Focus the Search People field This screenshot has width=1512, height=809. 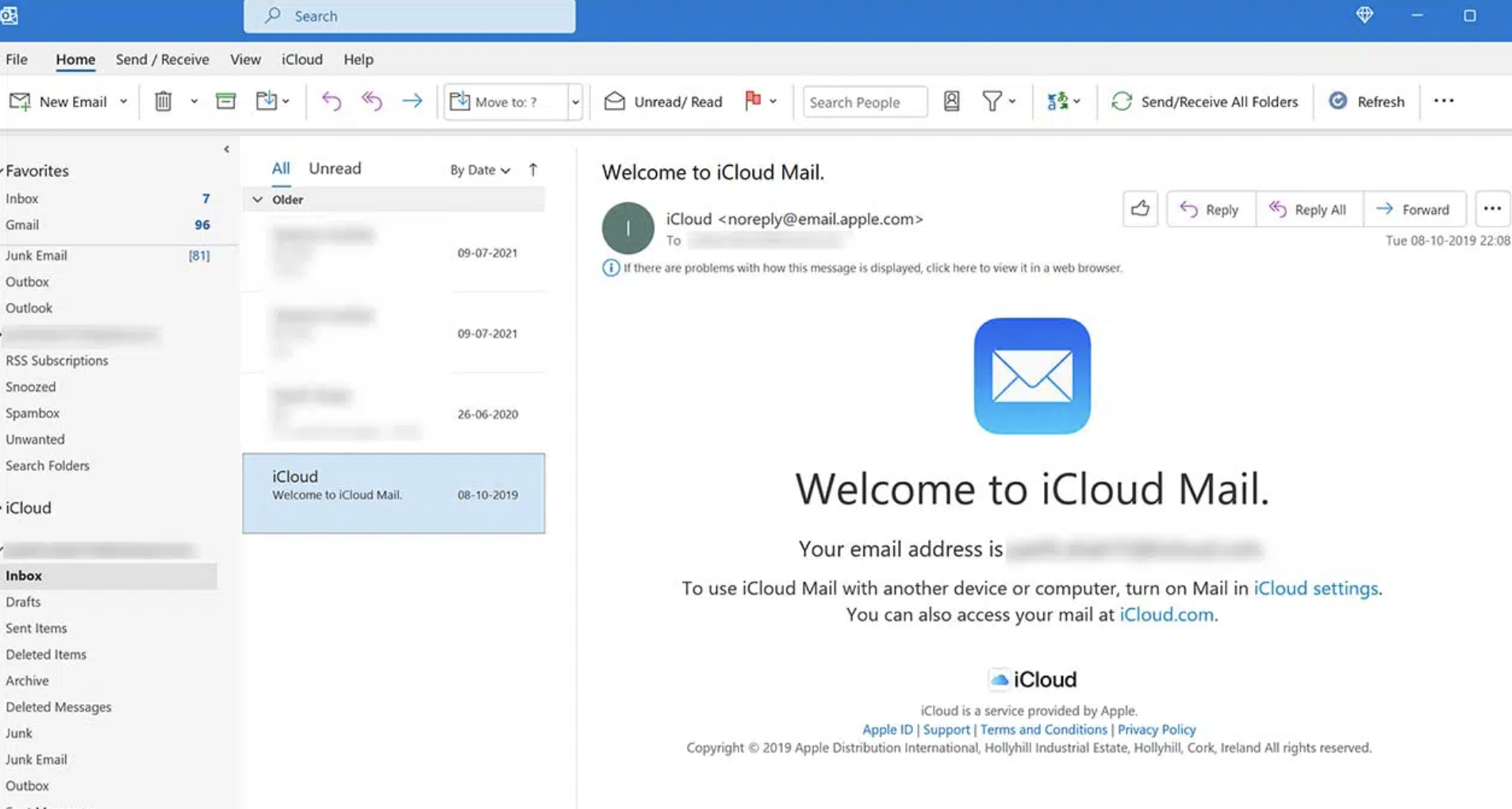[x=865, y=102]
